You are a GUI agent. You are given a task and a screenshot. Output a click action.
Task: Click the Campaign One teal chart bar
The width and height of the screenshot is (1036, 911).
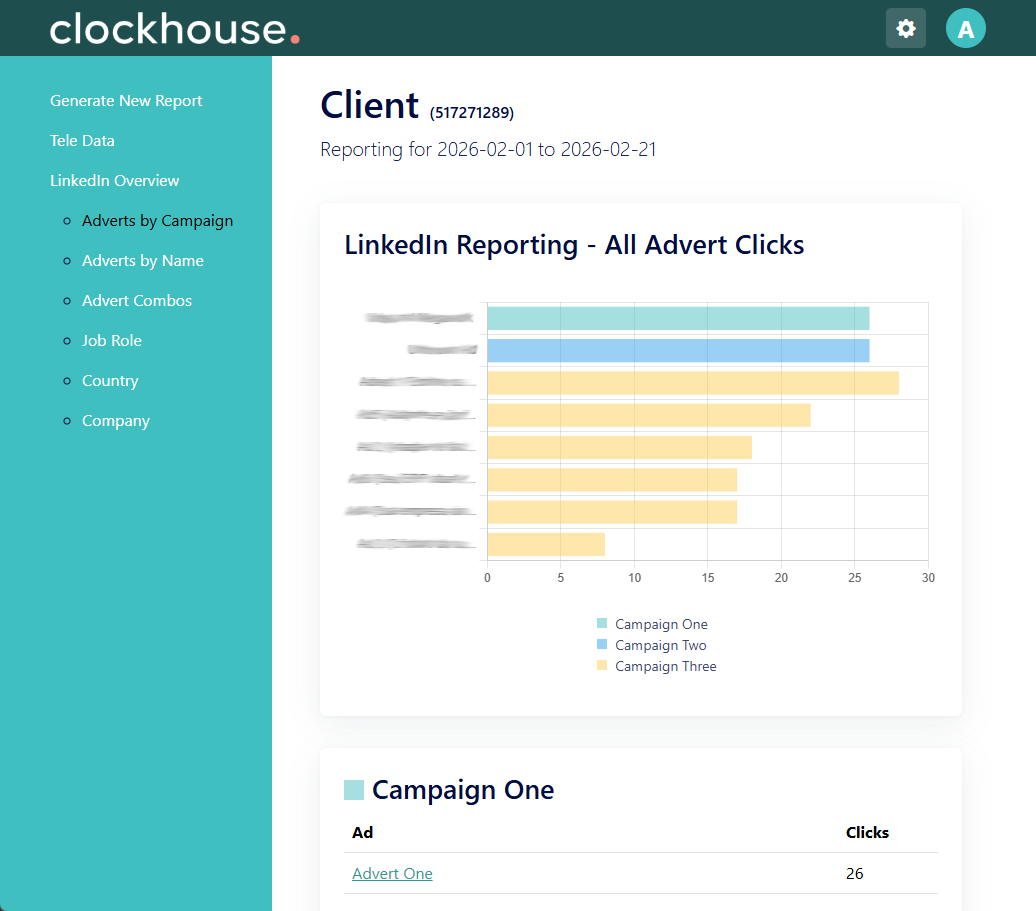pos(678,318)
